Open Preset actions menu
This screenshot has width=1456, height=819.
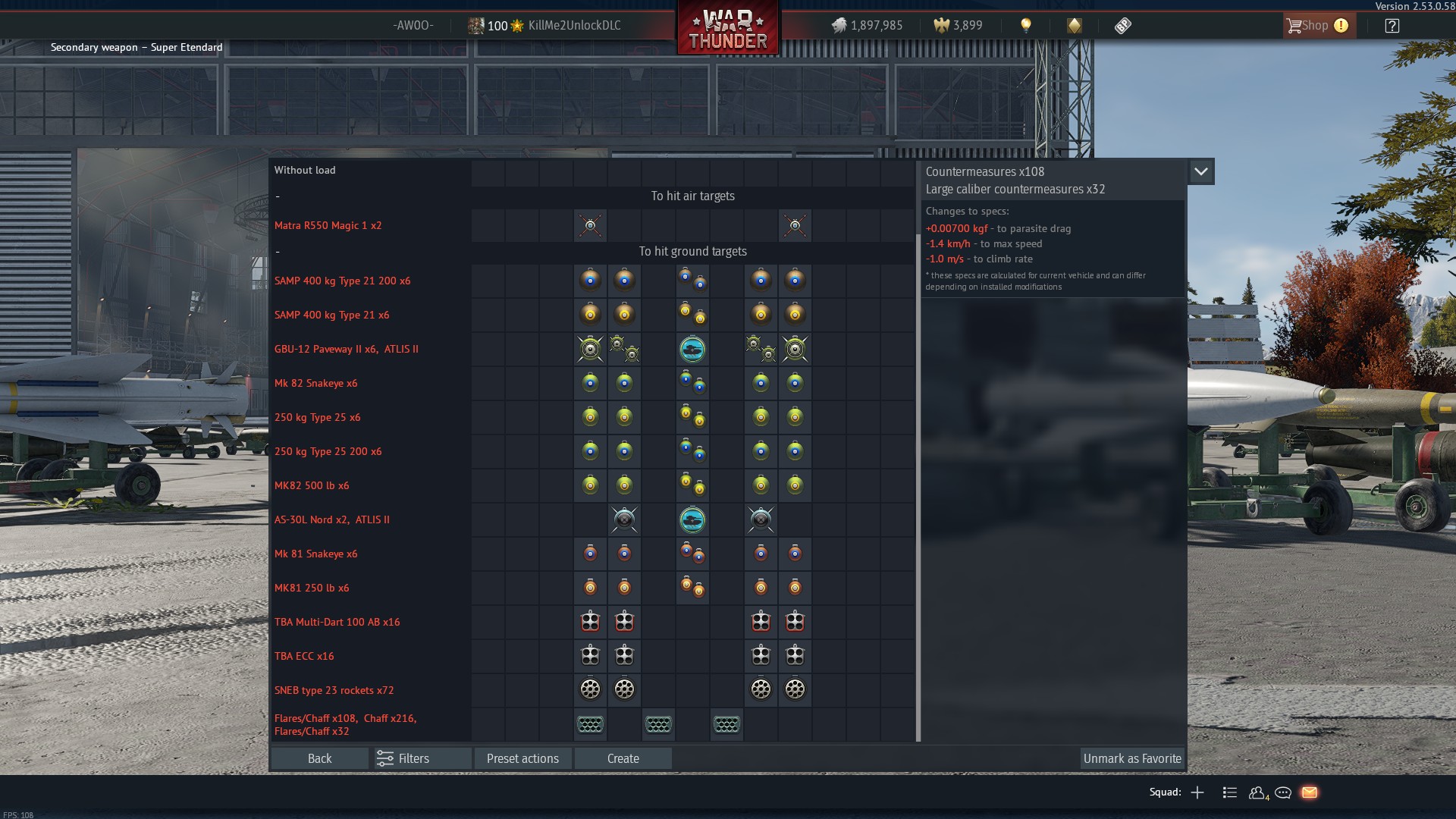click(x=522, y=758)
